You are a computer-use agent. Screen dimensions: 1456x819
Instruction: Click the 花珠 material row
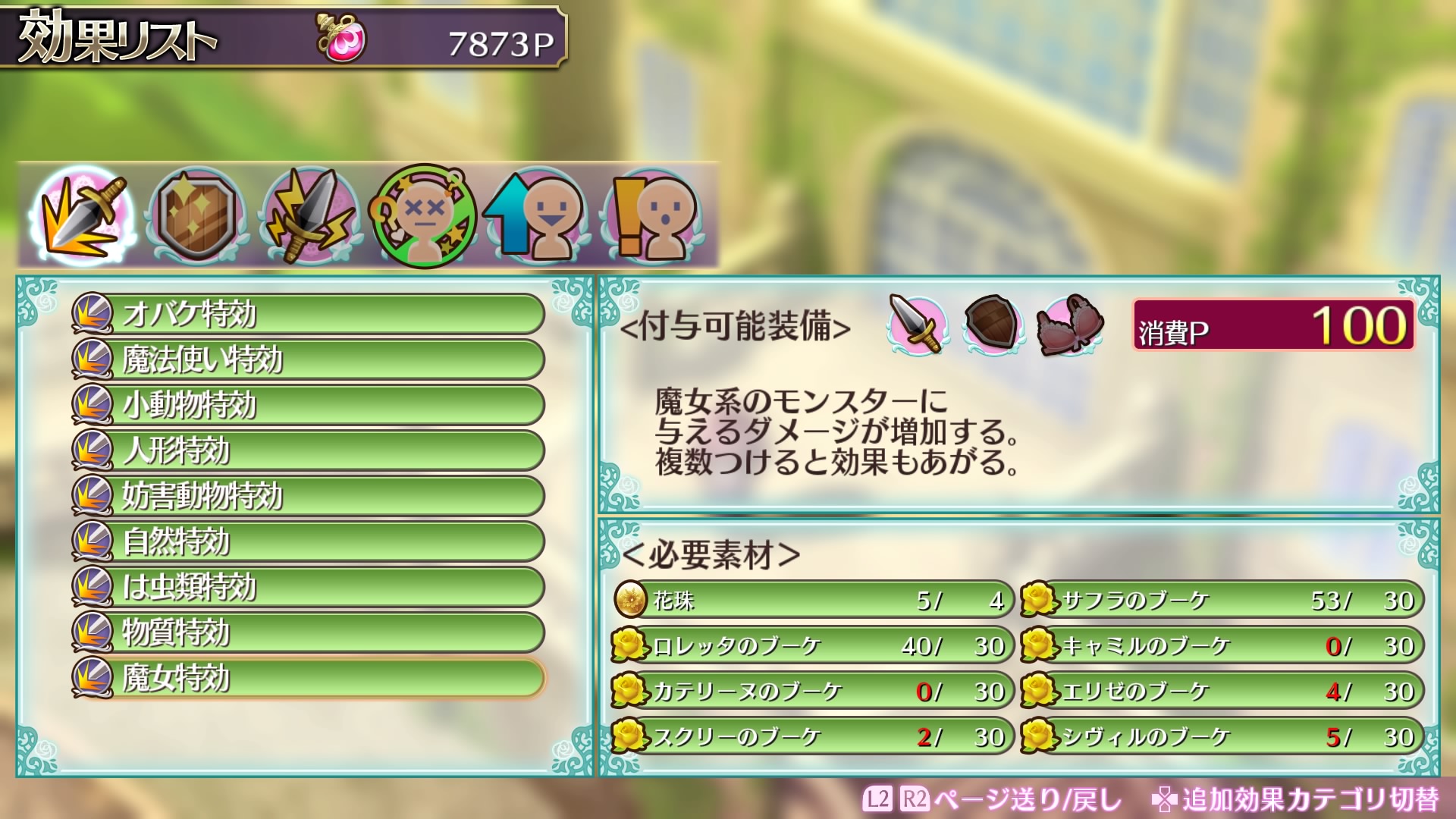point(813,600)
